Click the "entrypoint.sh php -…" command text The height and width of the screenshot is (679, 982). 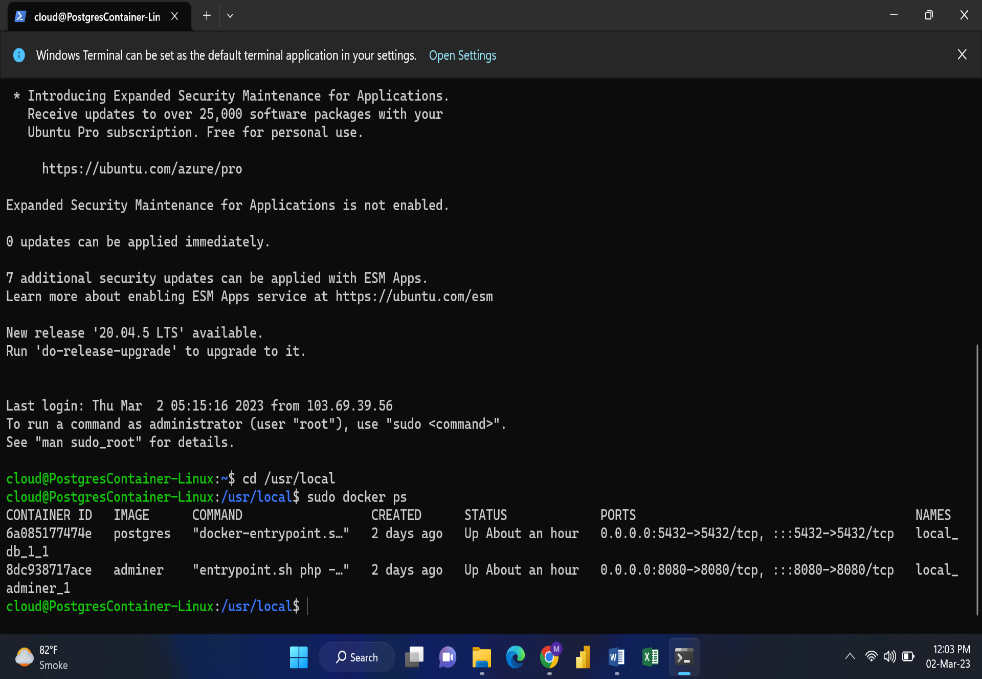(271, 570)
